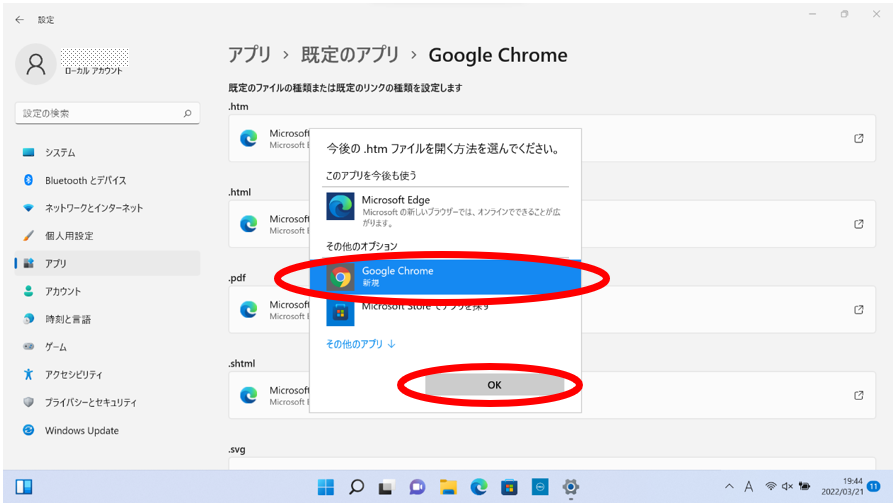
Task: Open Bluetooth とデバイス settings
Action: click(107, 180)
